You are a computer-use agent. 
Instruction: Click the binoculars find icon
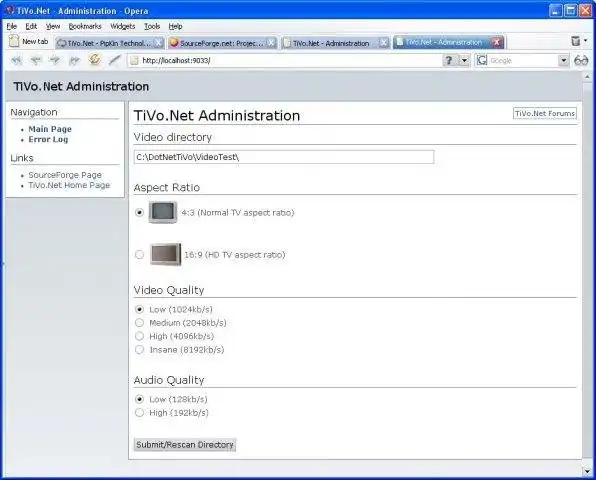pyautogui.click(x=581, y=60)
